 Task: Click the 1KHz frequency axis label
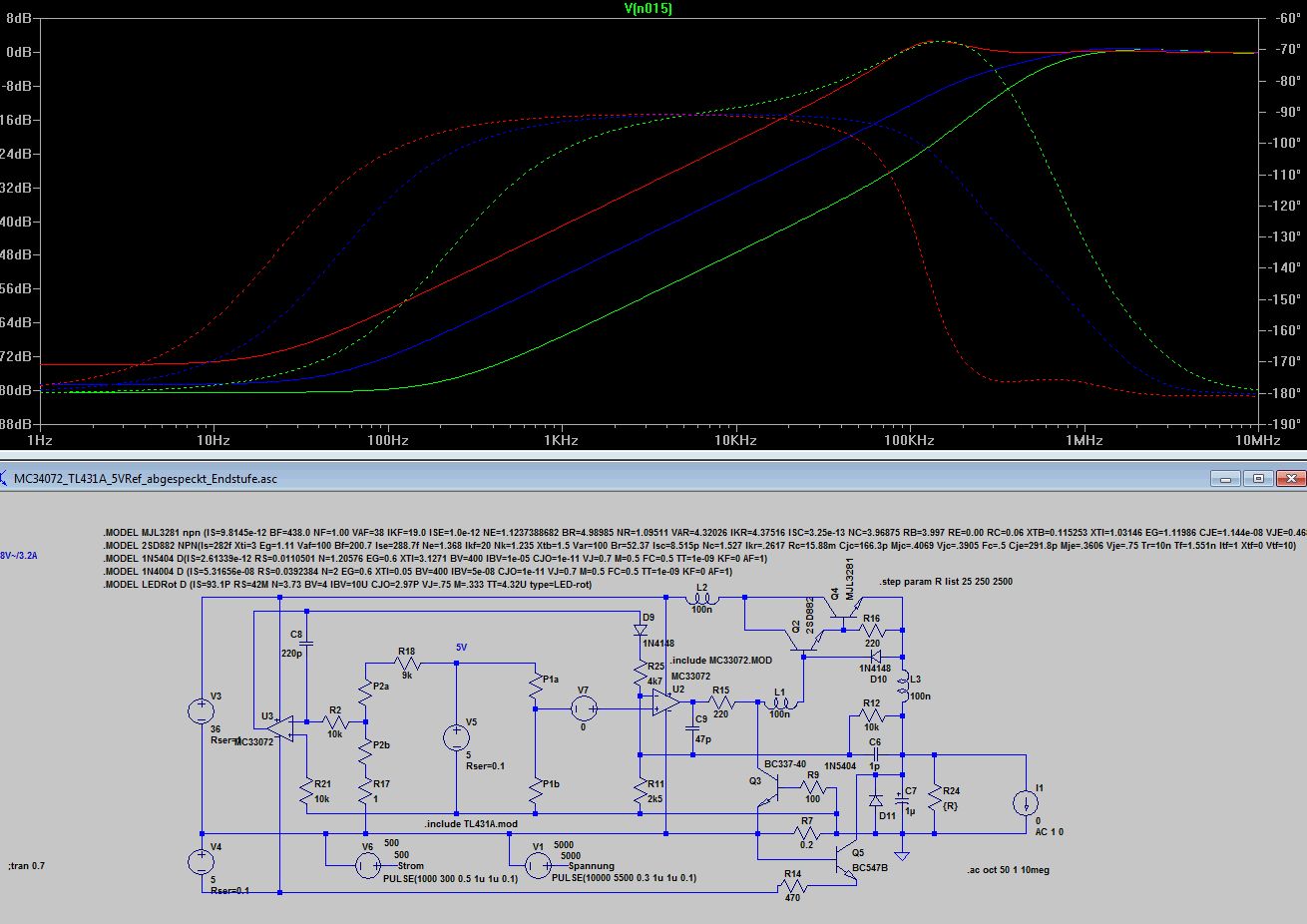(x=561, y=440)
